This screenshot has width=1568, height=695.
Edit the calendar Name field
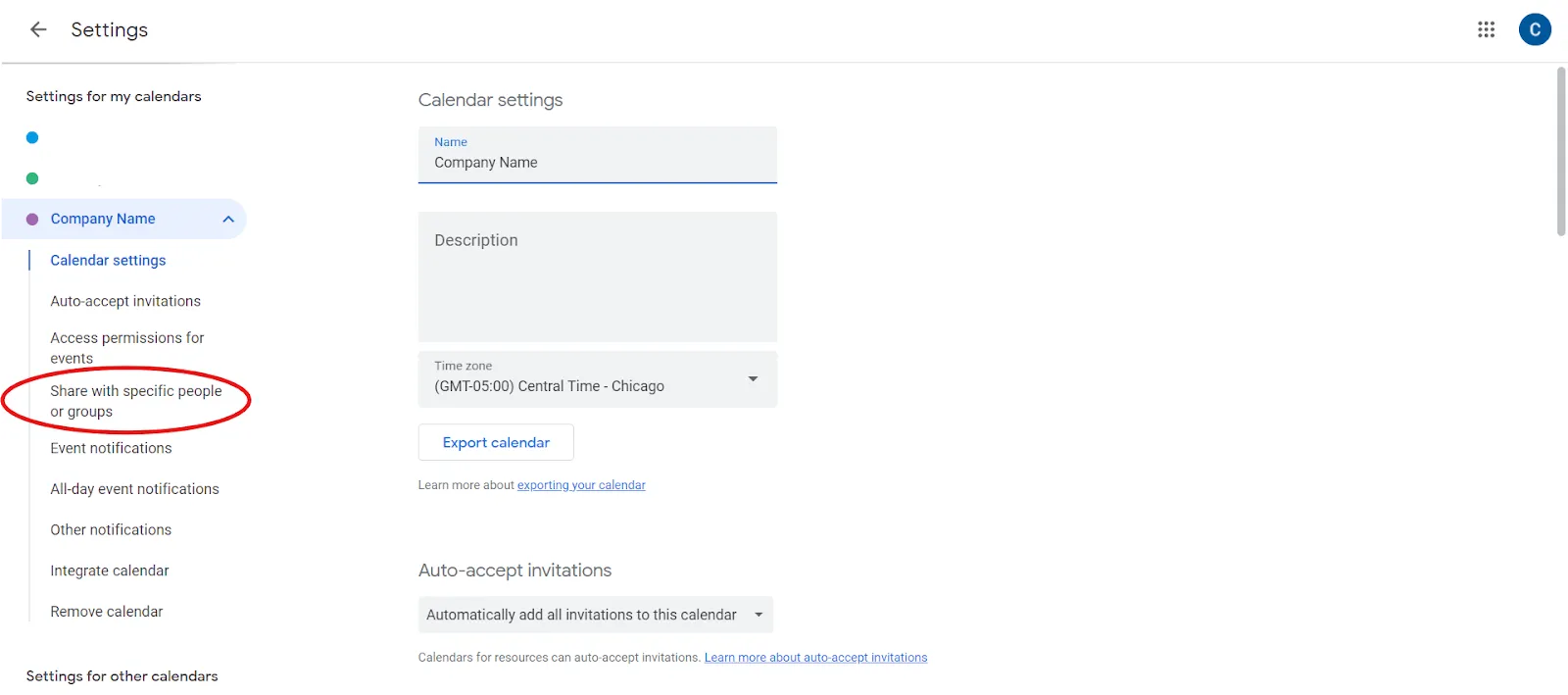click(598, 155)
